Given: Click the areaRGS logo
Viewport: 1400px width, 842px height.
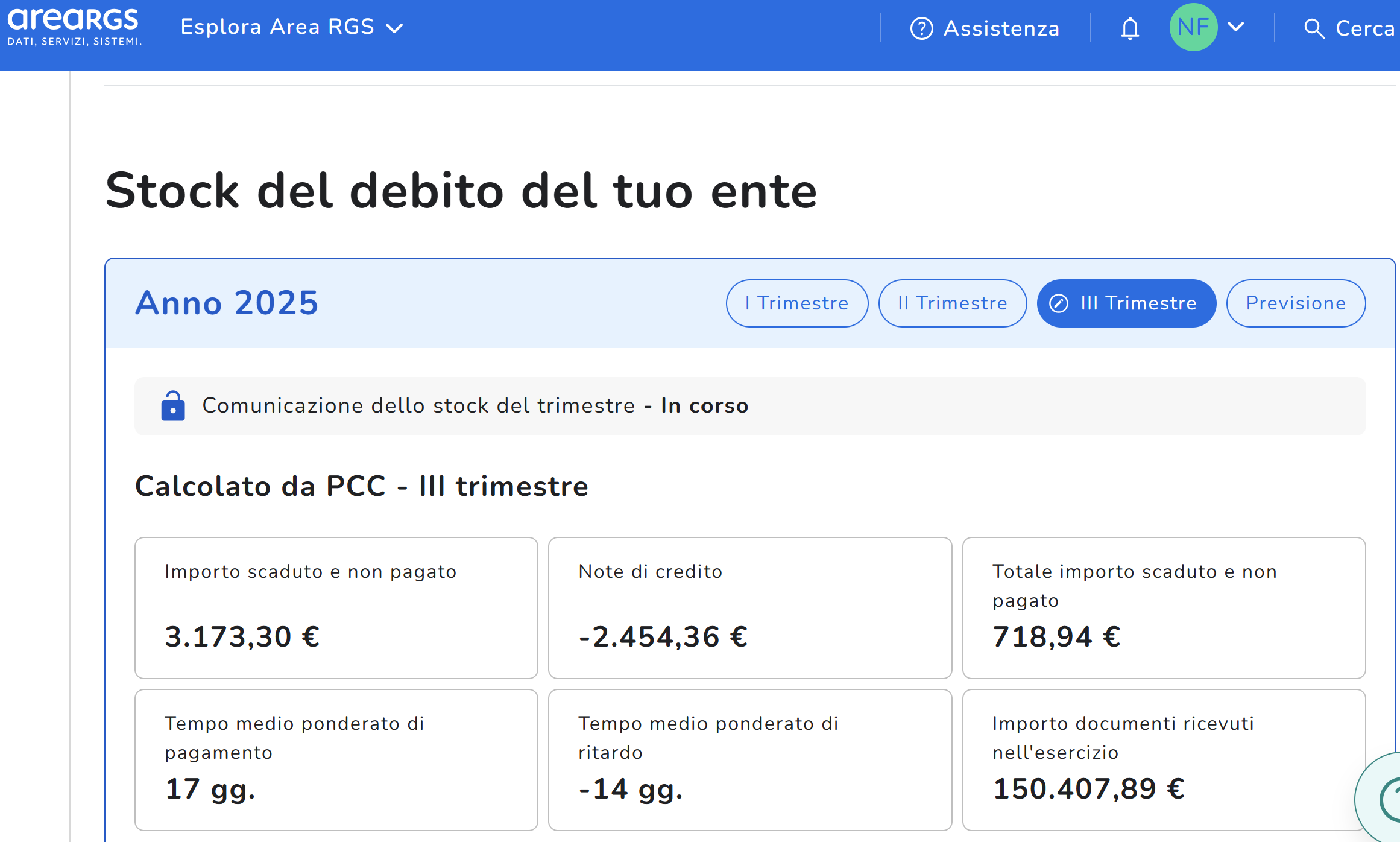Looking at the screenshot, I should (x=74, y=27).
